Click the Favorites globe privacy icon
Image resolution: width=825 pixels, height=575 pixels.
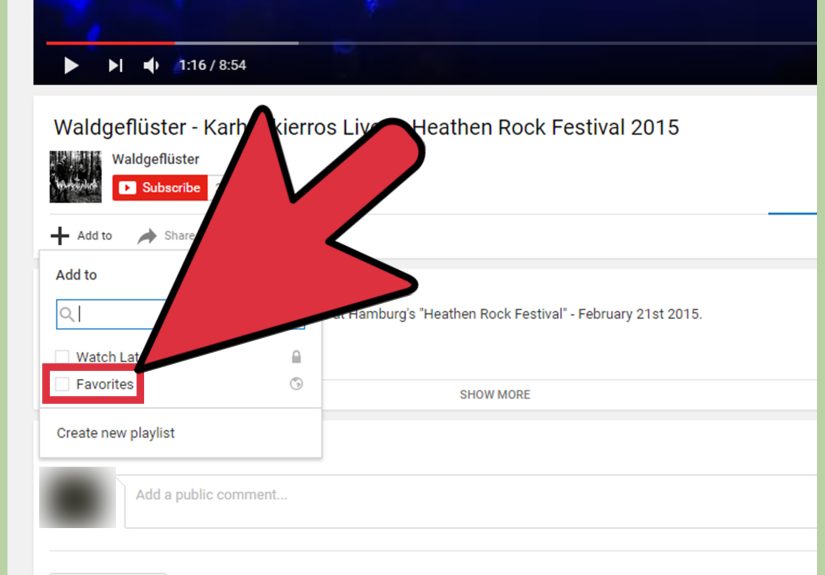pyautogui.click(x=296, y=384)
